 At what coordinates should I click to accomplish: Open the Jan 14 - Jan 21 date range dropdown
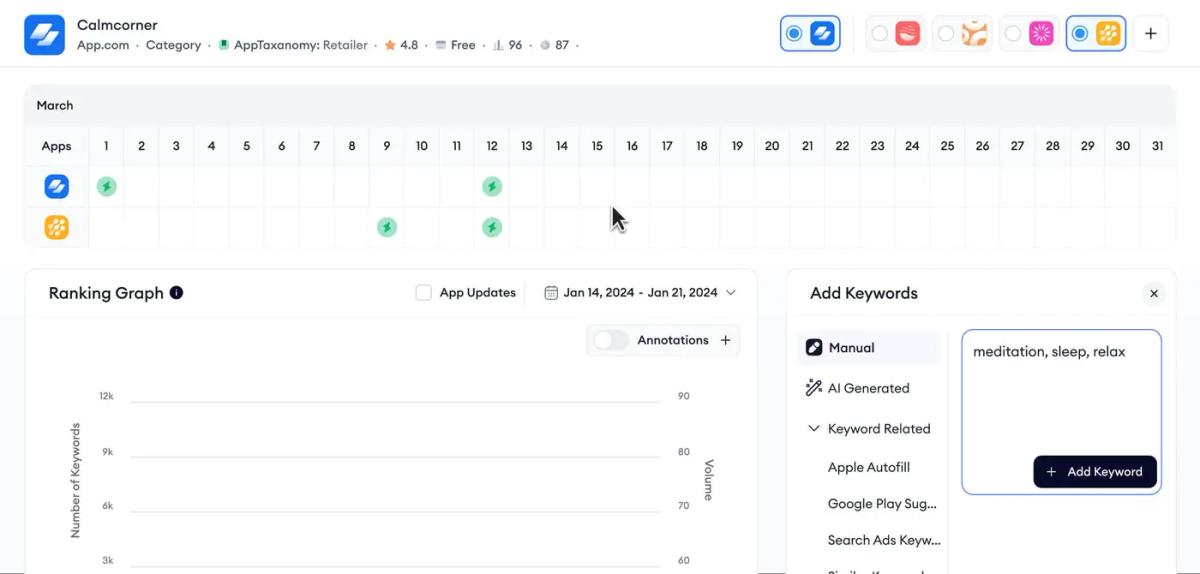click(640, 293)
